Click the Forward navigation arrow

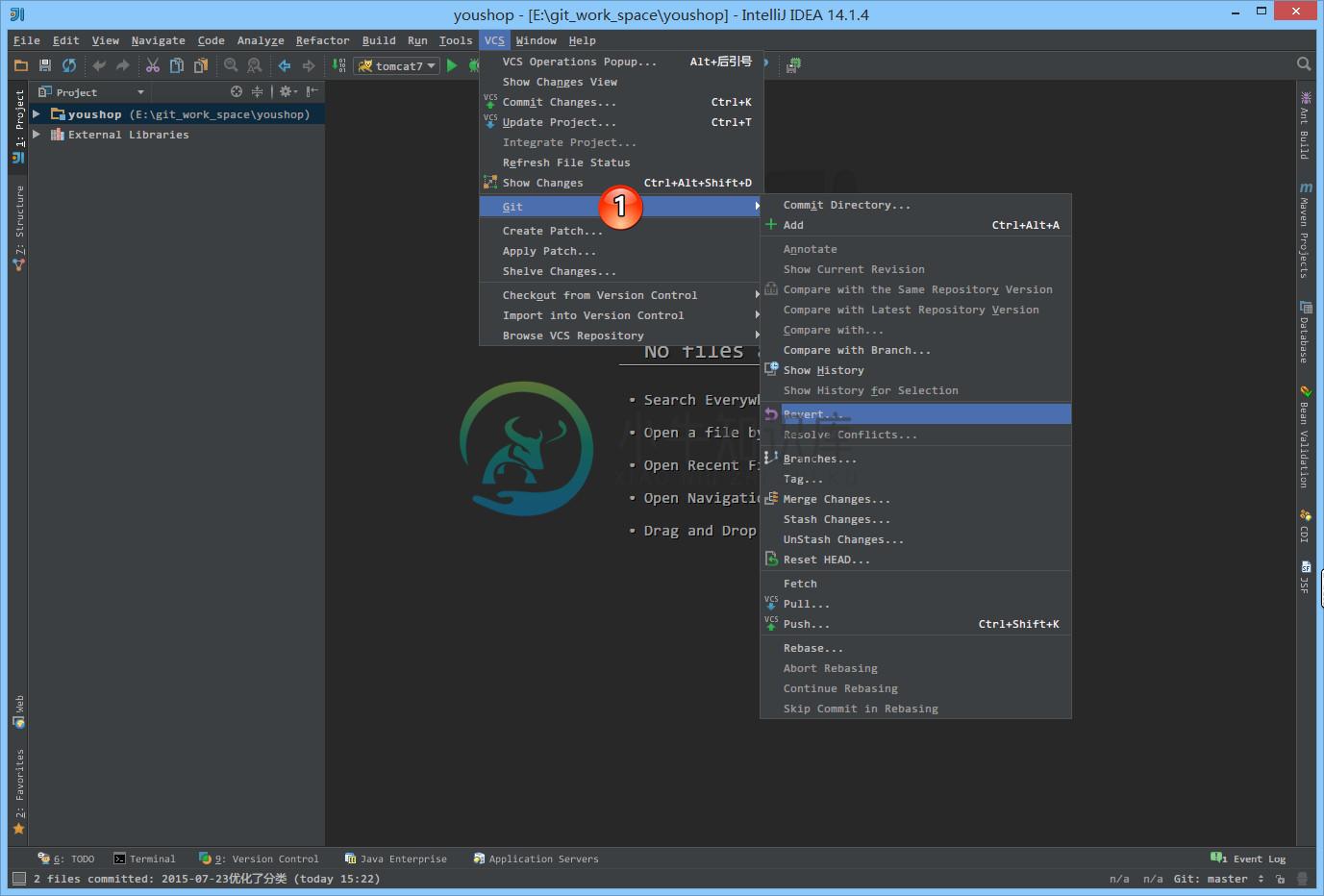pos(309,65)
